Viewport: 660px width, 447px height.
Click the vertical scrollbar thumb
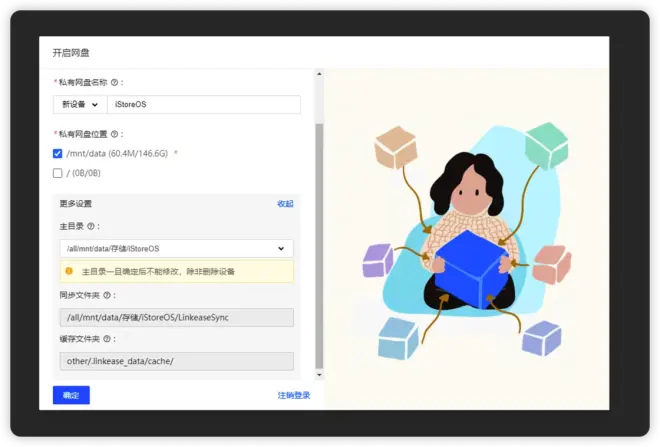coord(319,246)
